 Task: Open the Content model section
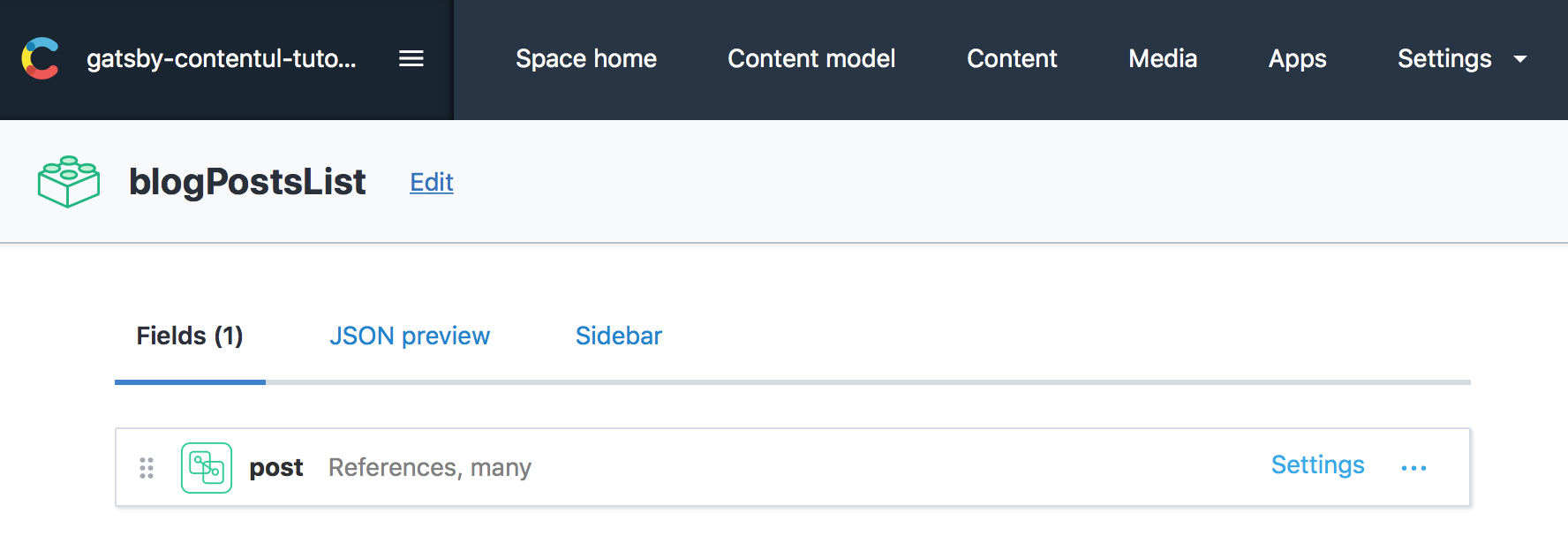811,58
